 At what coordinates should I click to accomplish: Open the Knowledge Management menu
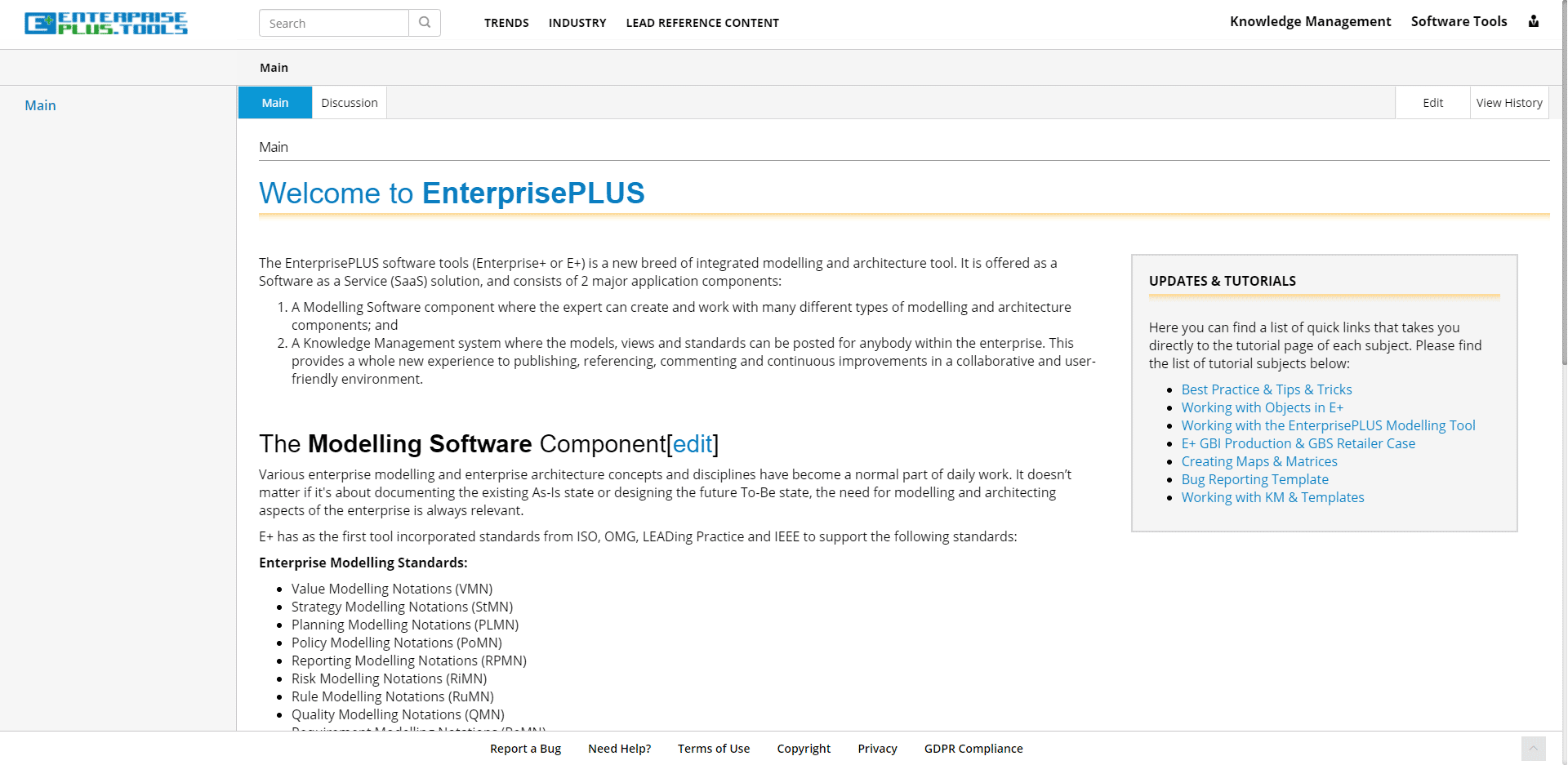coord(1310,21)
